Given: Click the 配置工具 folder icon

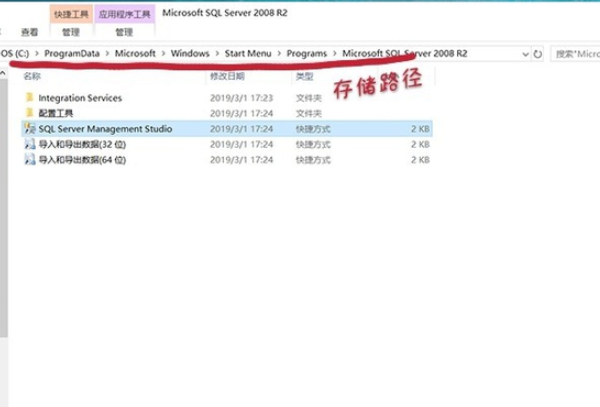Looking at the screenshot, I should pyautogui.click(x=29, y=113).
